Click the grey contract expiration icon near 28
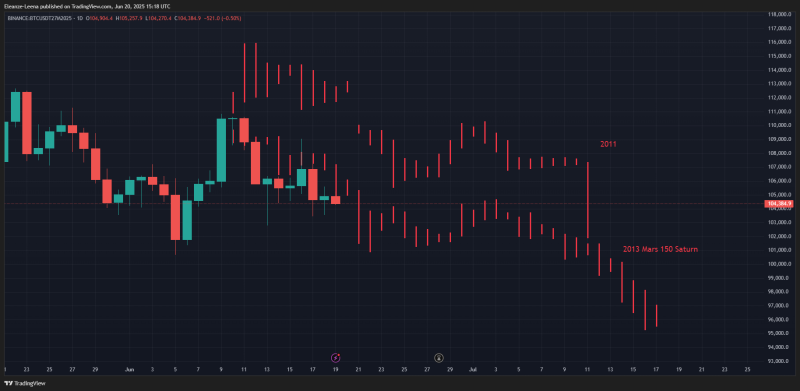The width and height of the screenshot is (800, 391). [438, 358]
